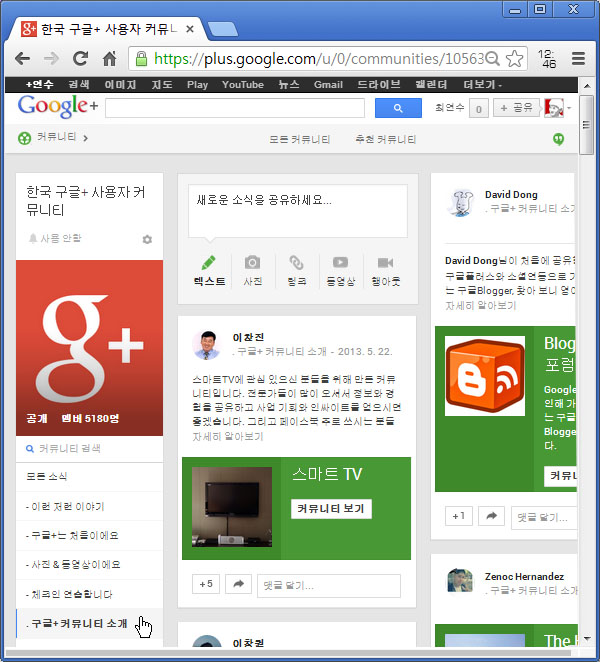Image resolution: width=600 pixels, height=662 pixels.
Task: Open the profile avatar account menu
Action: click(554, 108)
